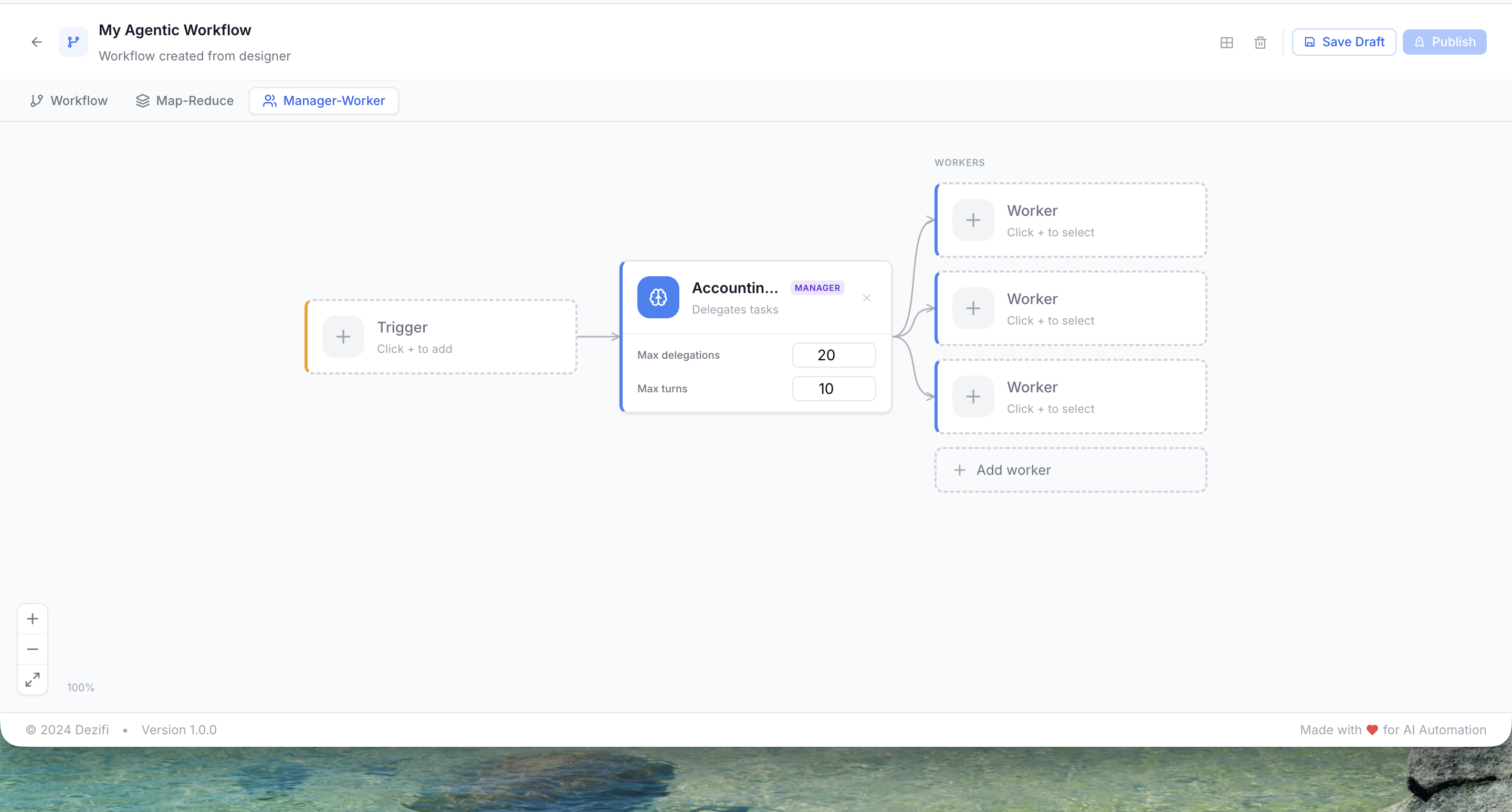
Task: Click 'Workflow created from designer' description
Action: [195, 56]
